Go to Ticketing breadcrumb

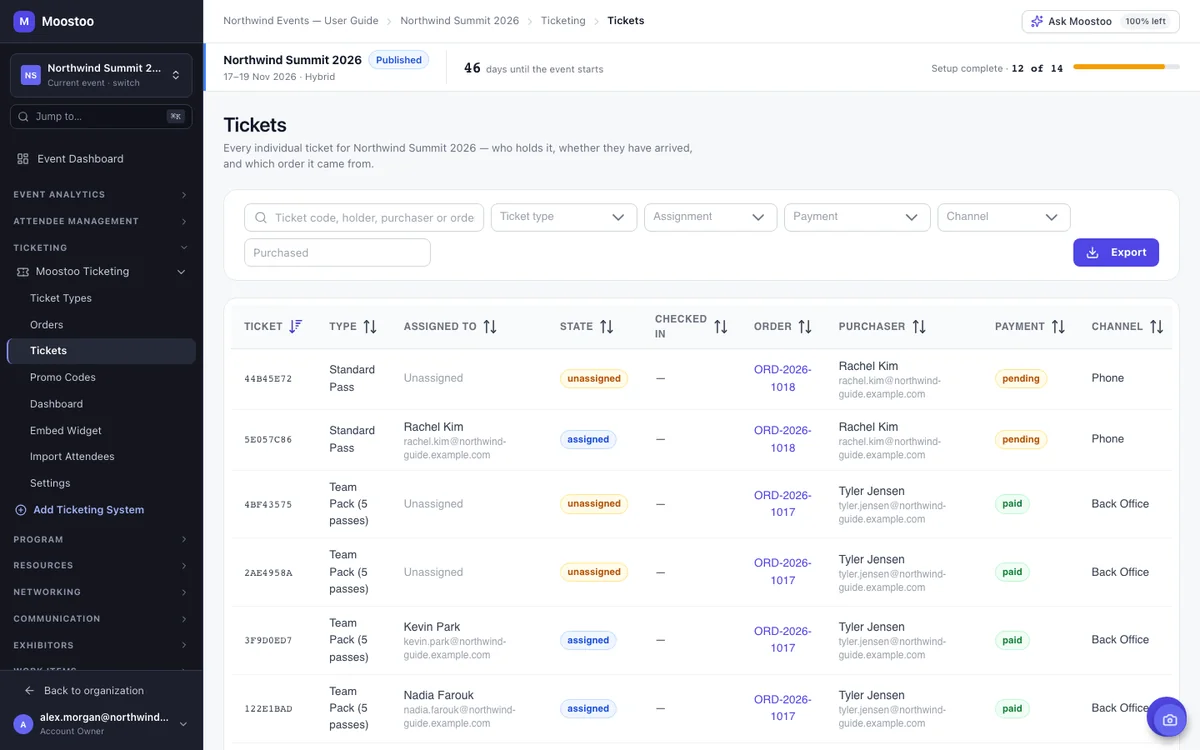[563, 21]
